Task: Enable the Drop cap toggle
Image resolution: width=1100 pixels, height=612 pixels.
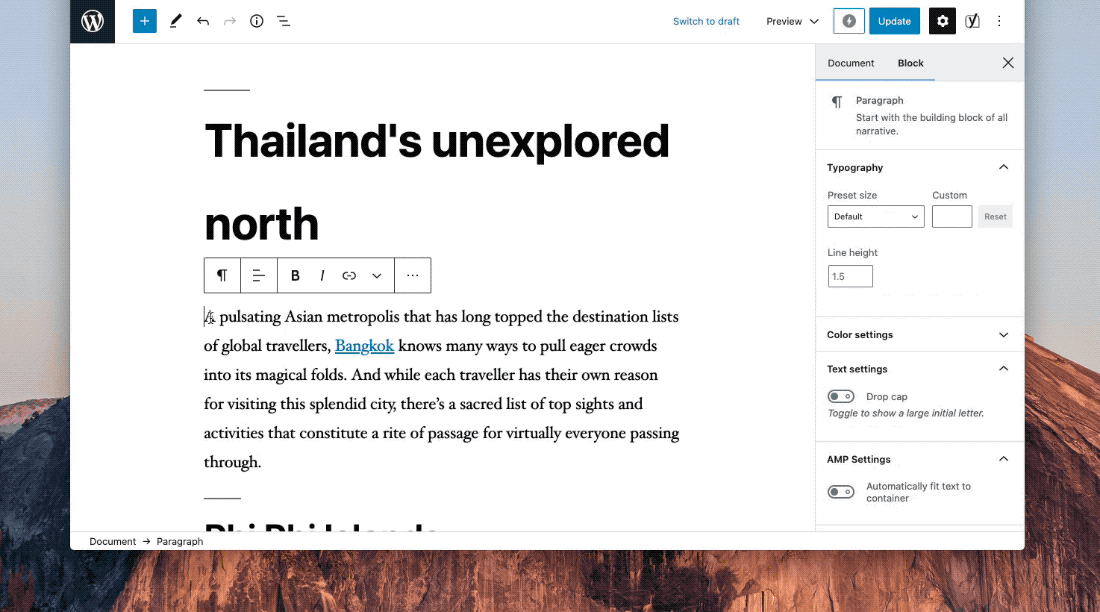Action: [x=841, y=397]
